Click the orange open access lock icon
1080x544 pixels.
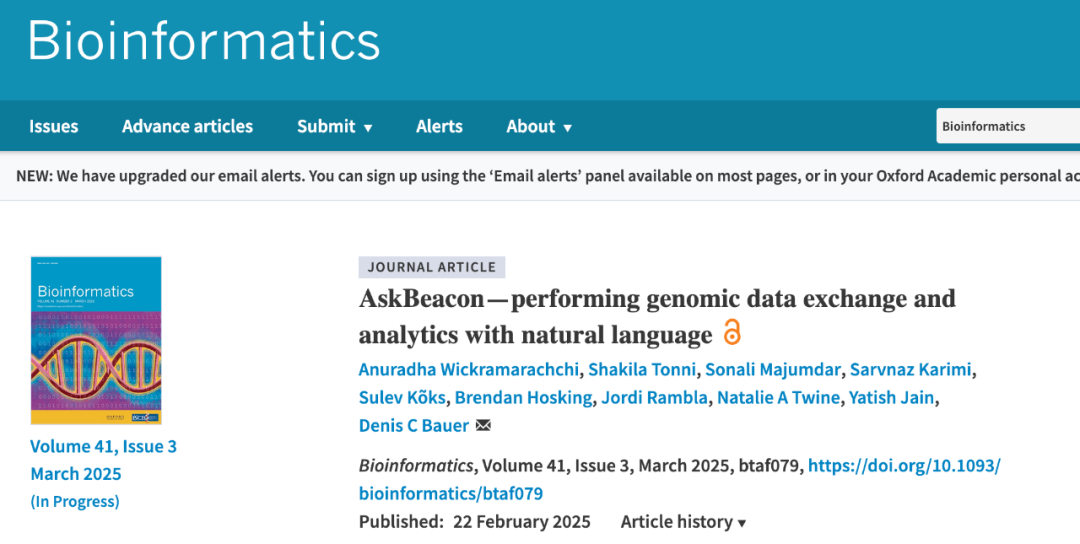731,333
